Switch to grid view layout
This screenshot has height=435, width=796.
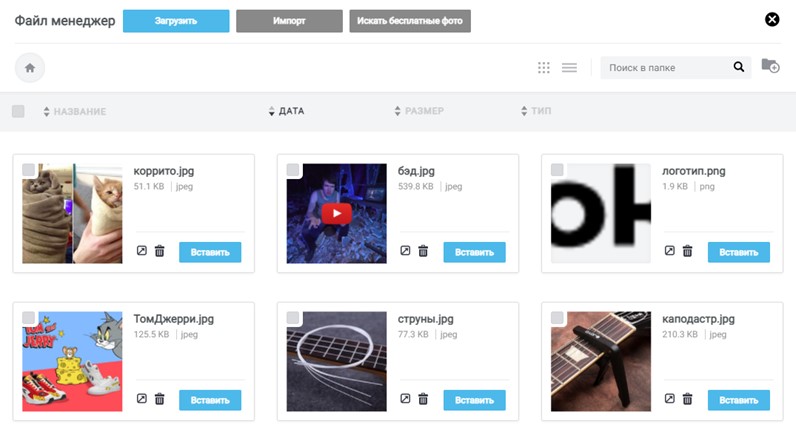tap(544, 68)
